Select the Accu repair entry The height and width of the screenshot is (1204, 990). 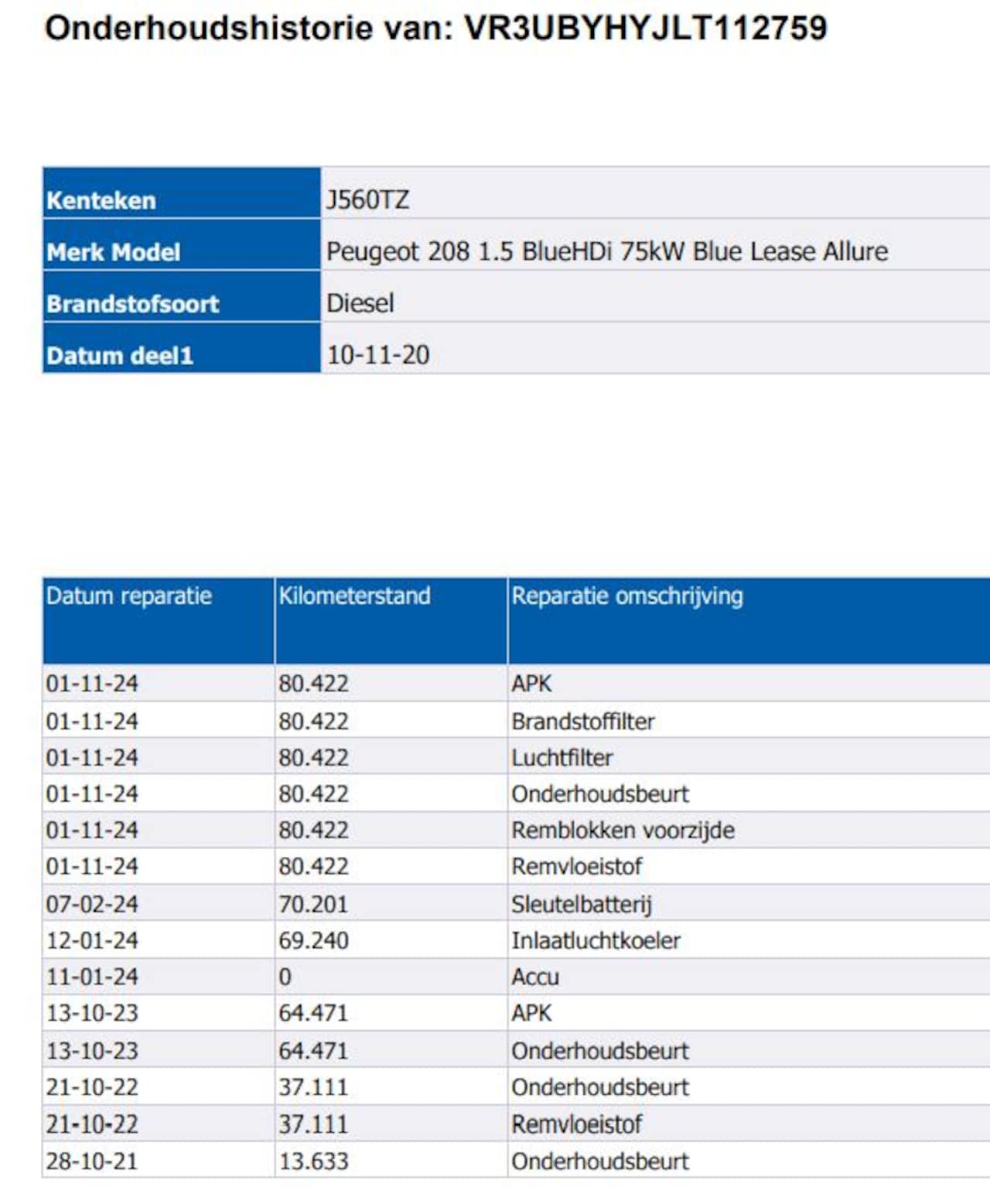click(x=534, y=977)
